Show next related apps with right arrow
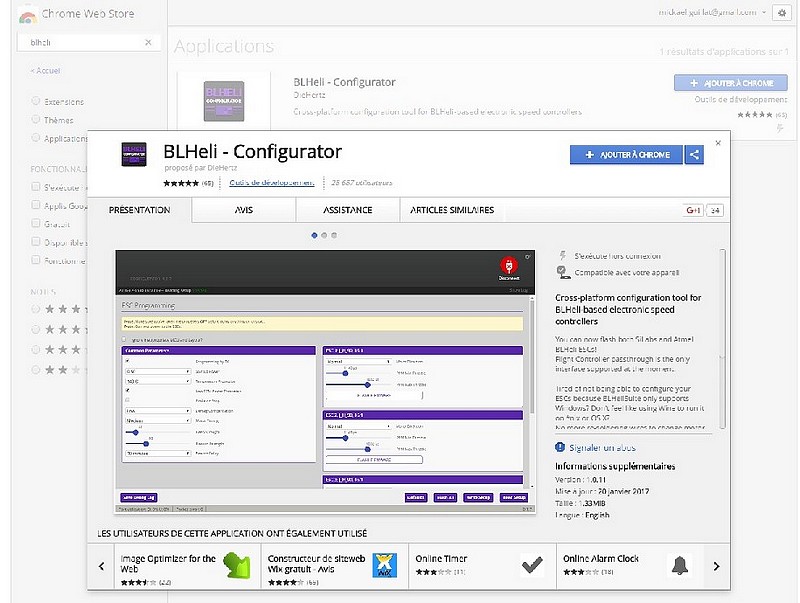Image resolution: width=800 pixels, height=603 pixels. pyautogui.click(x=716, y=566)
